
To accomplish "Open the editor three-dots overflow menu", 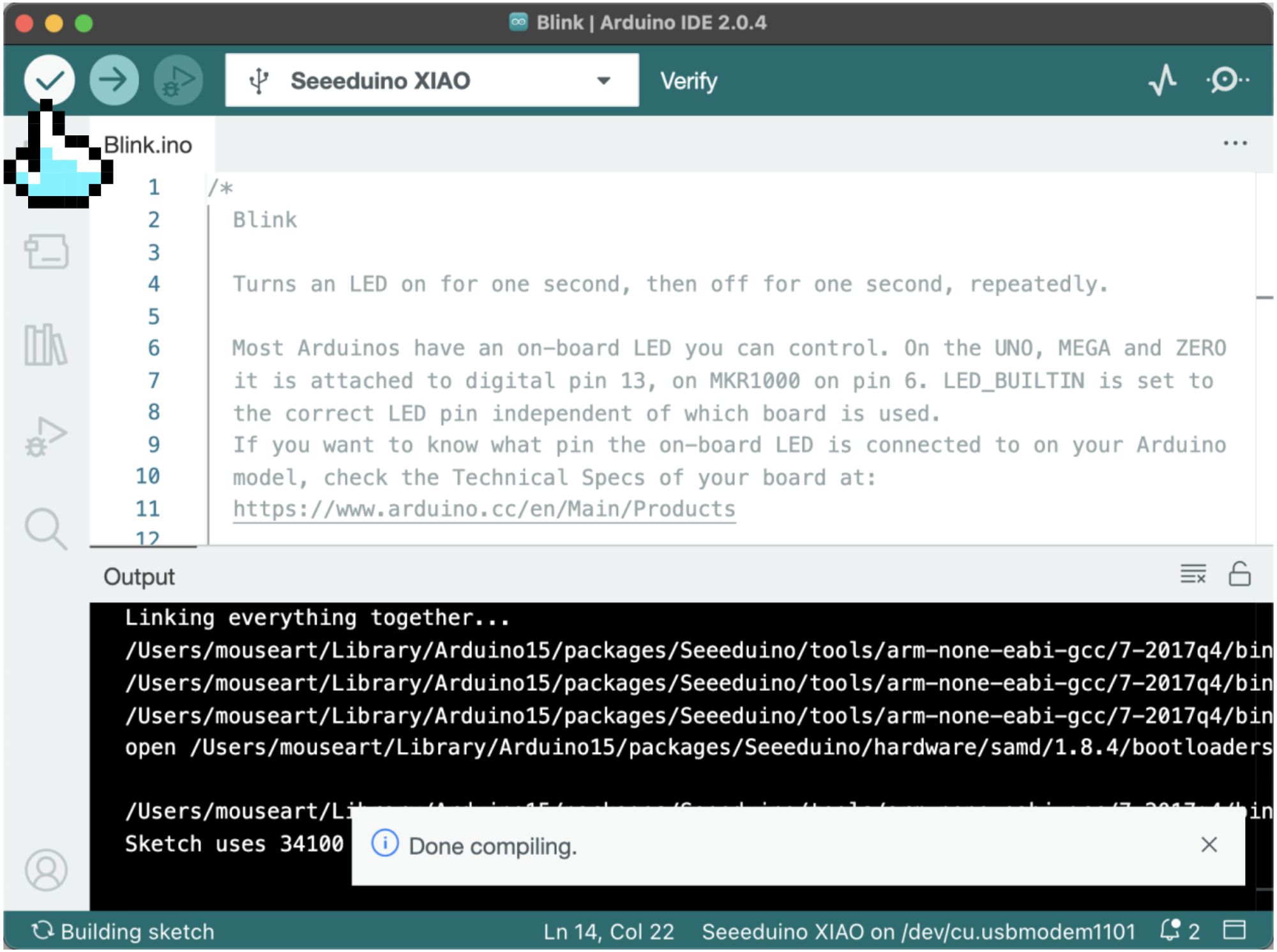I will [1235, 143].
